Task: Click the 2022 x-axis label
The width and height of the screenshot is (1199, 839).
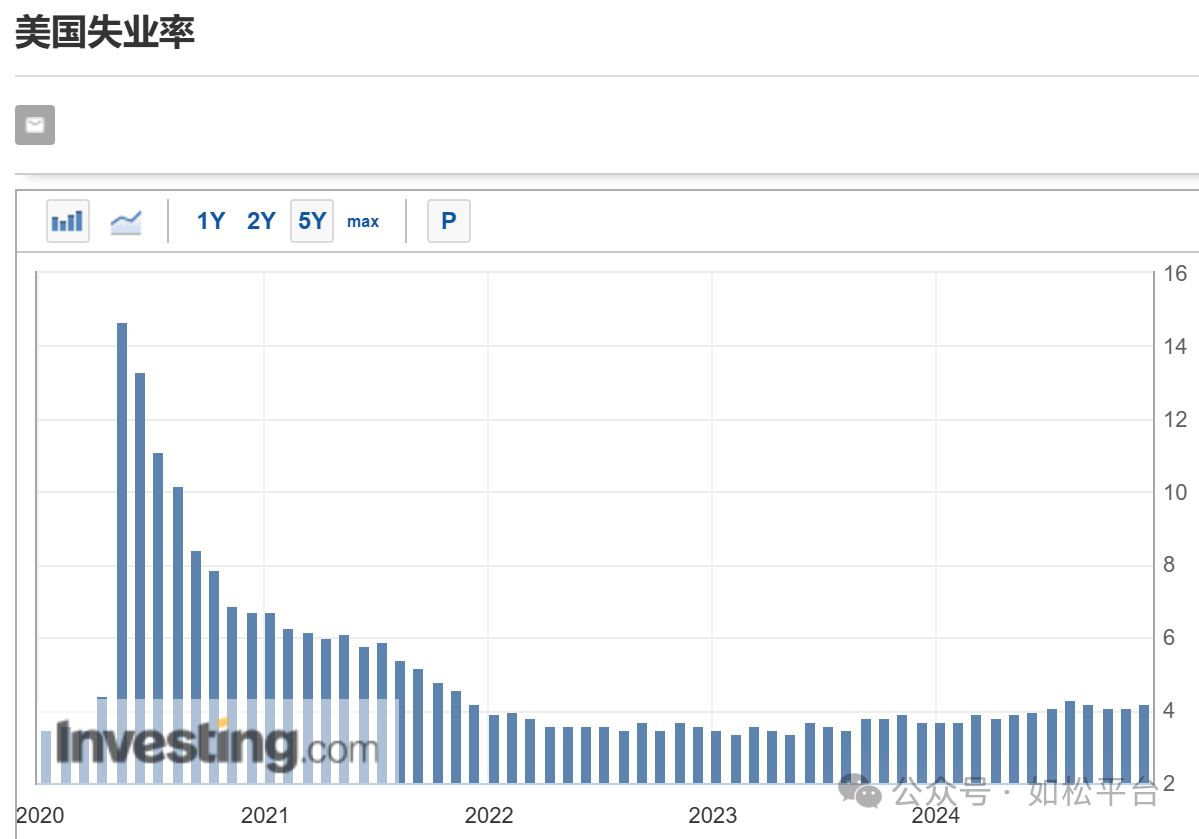Action: coord(489,815)
